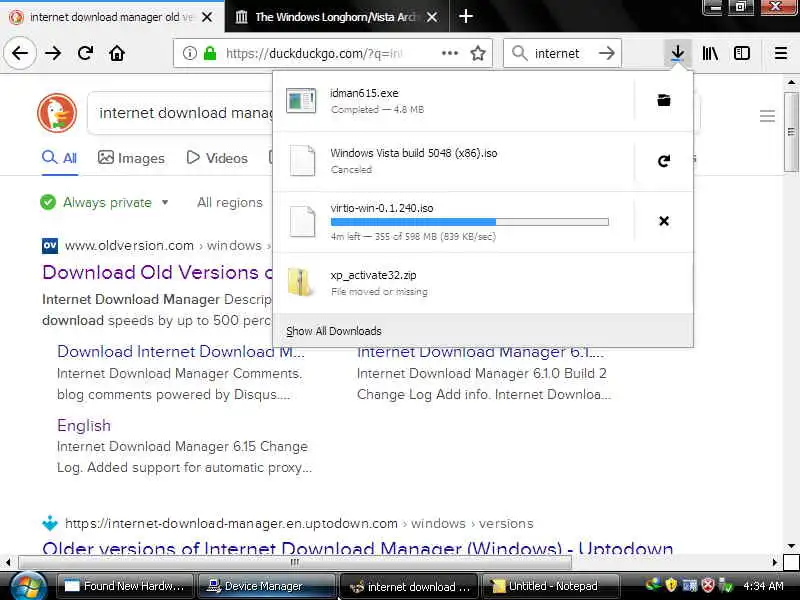Click the taskbar clock 4:34 AM

[763, 586]
